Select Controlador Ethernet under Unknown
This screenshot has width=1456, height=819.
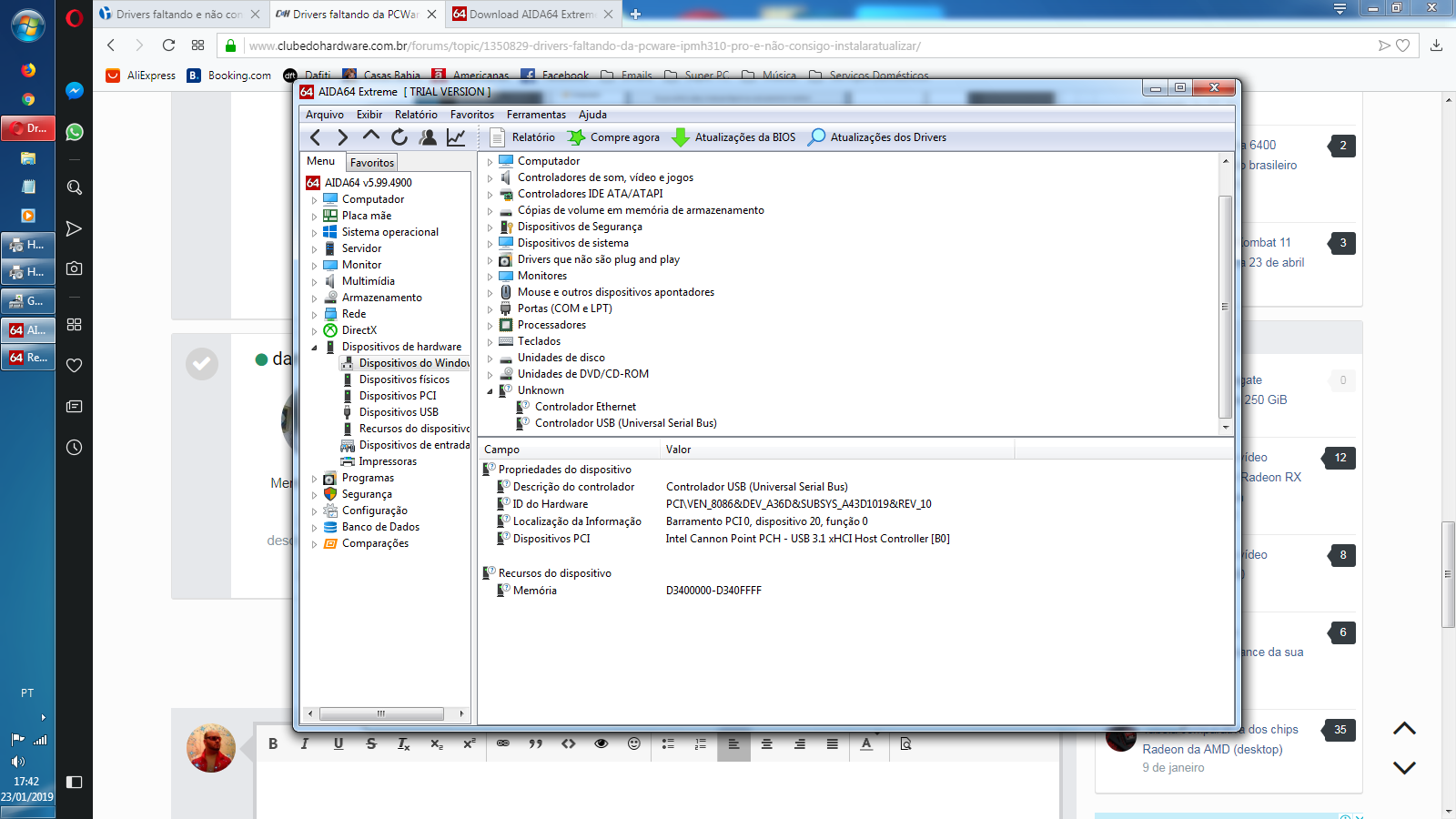(x=585, y=407)
